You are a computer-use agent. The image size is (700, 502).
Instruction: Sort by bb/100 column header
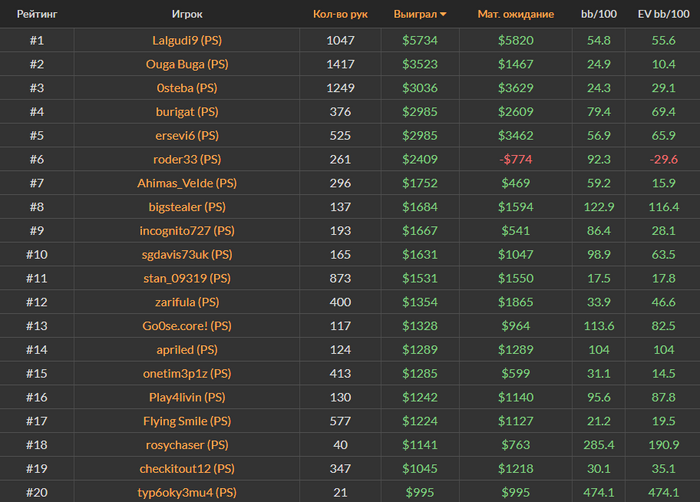point(598,15)
